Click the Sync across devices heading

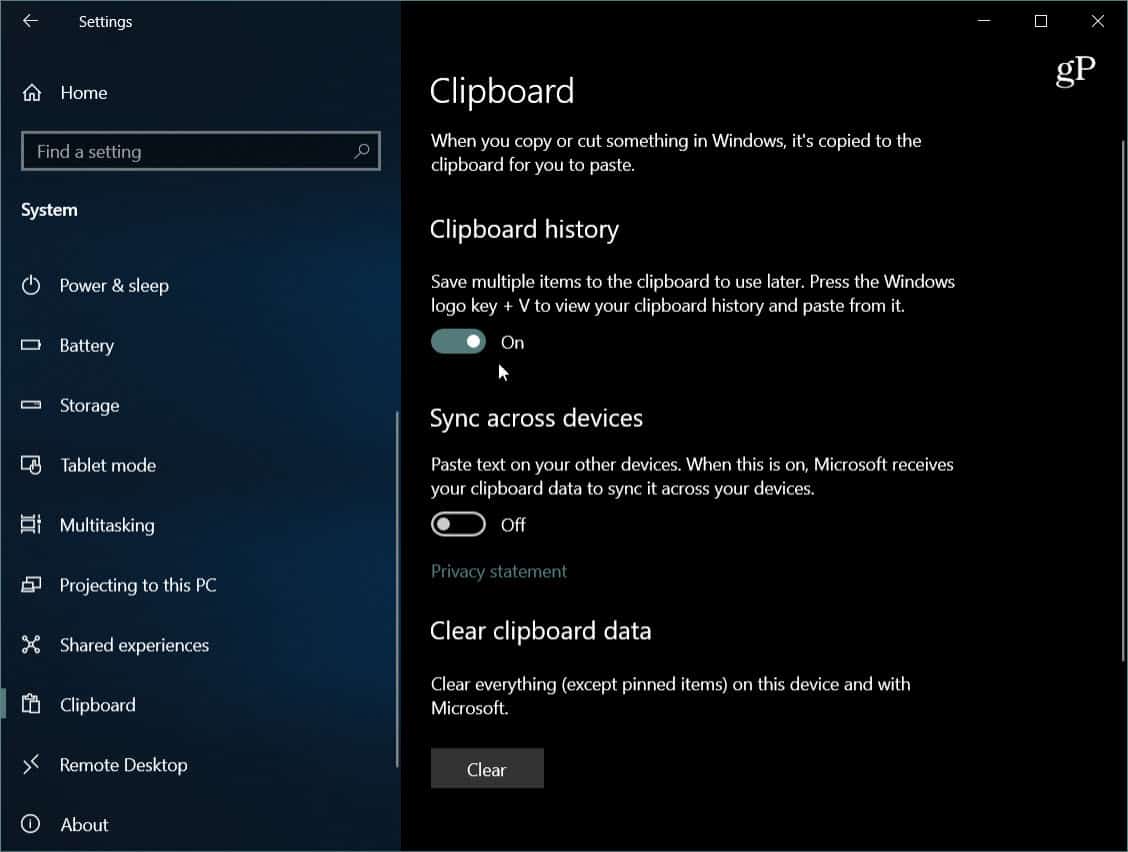tap(537, 418)
